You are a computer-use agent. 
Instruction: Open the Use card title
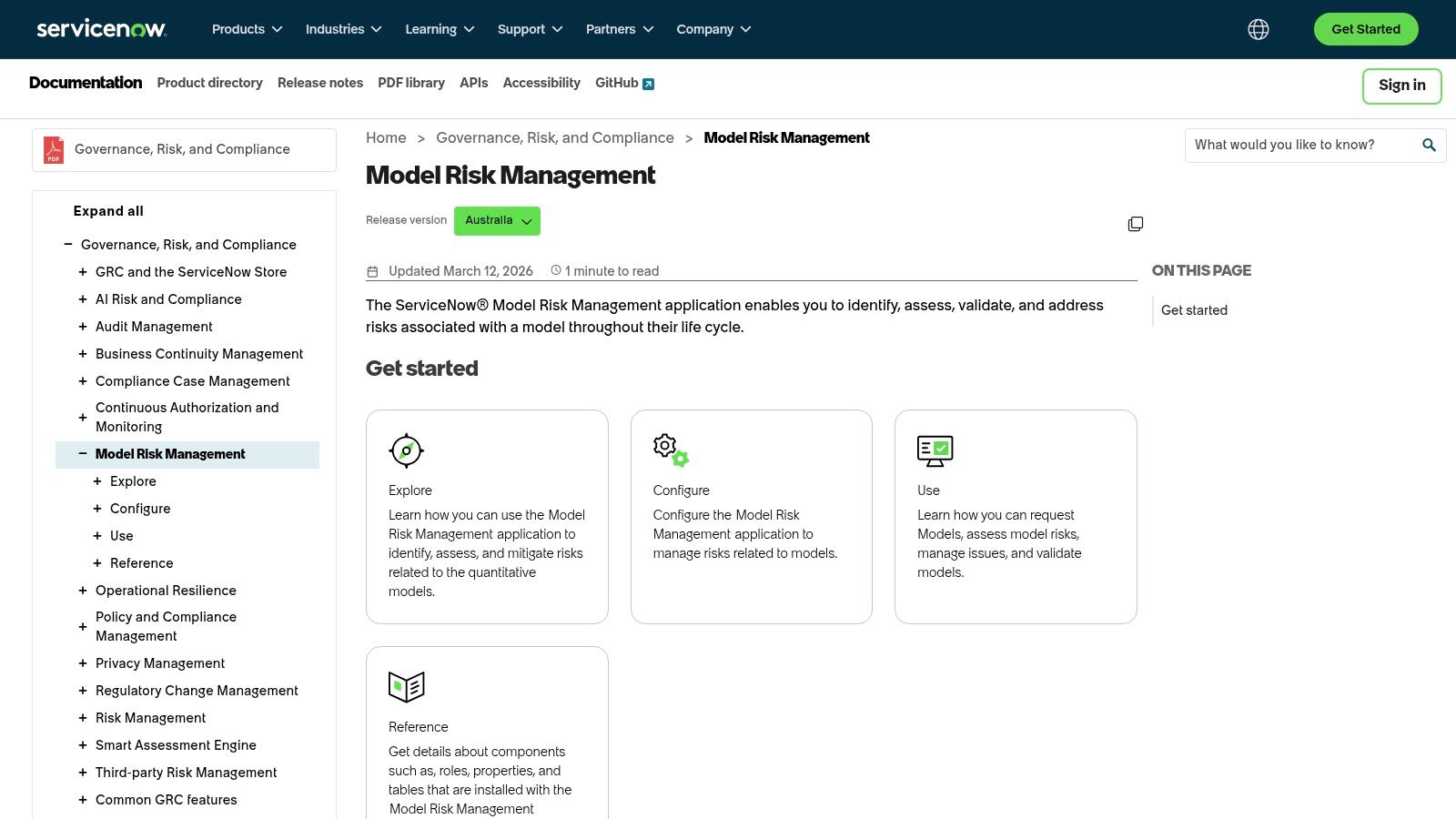pyautogui.click(x=928, y=490)
